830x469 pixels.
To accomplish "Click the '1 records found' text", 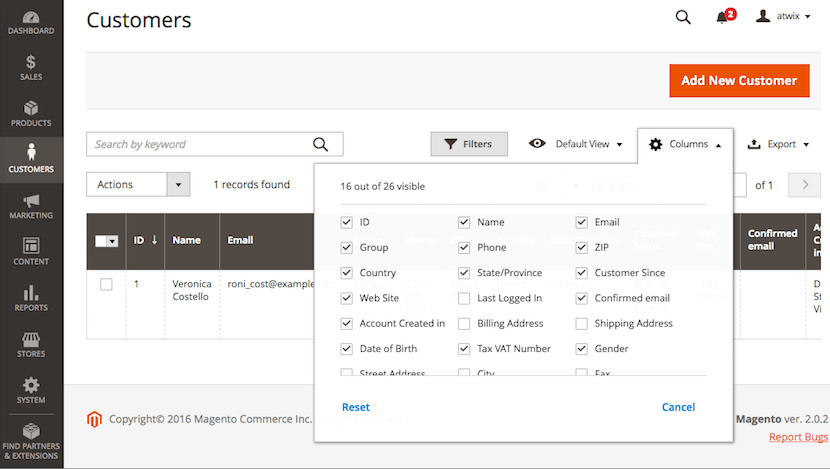I will (251, 185).
